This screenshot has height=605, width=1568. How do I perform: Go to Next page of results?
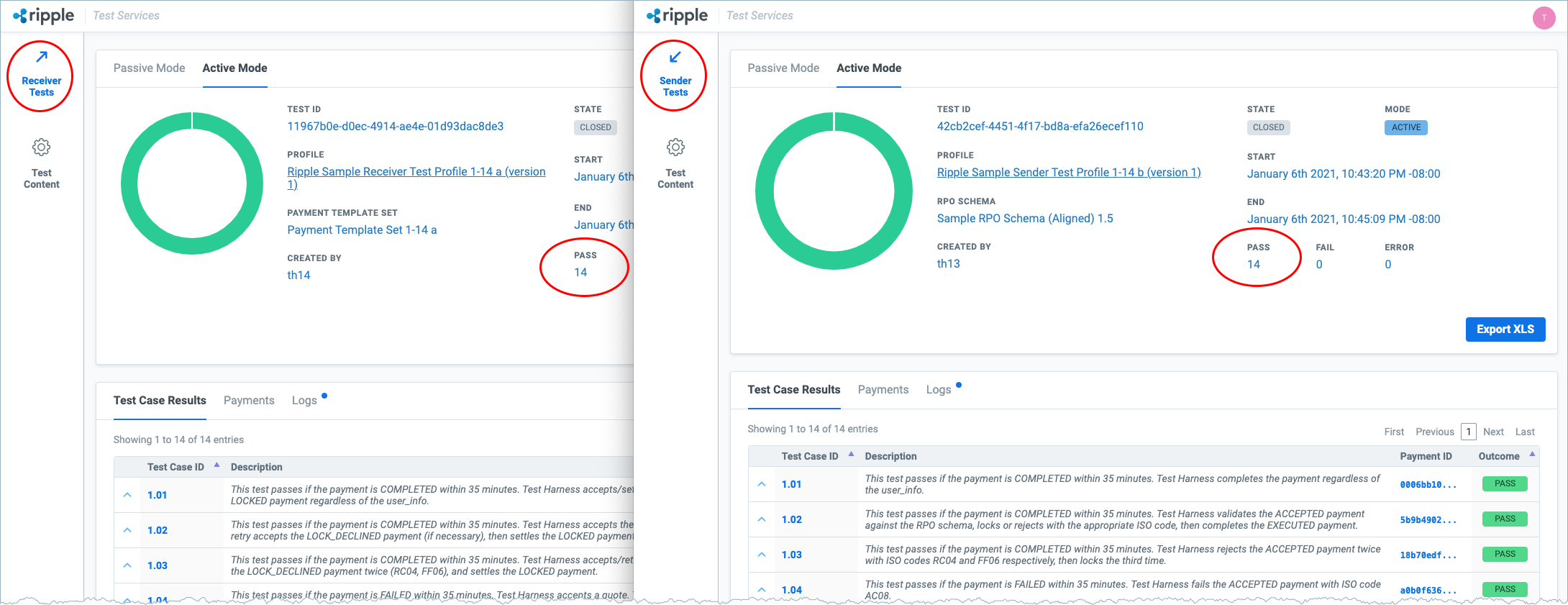[x=1493, y=432]
